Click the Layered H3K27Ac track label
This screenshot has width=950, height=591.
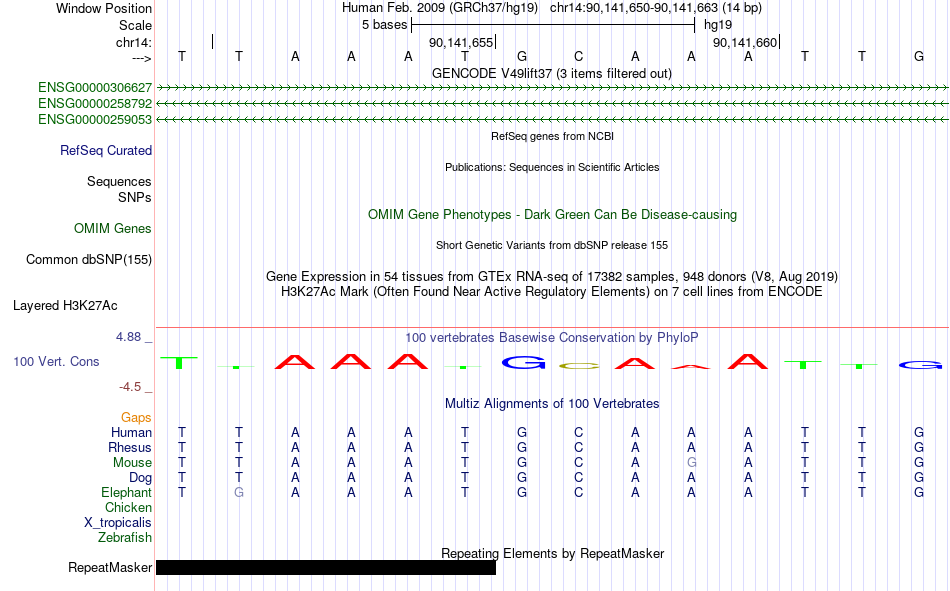coord(65,306)
